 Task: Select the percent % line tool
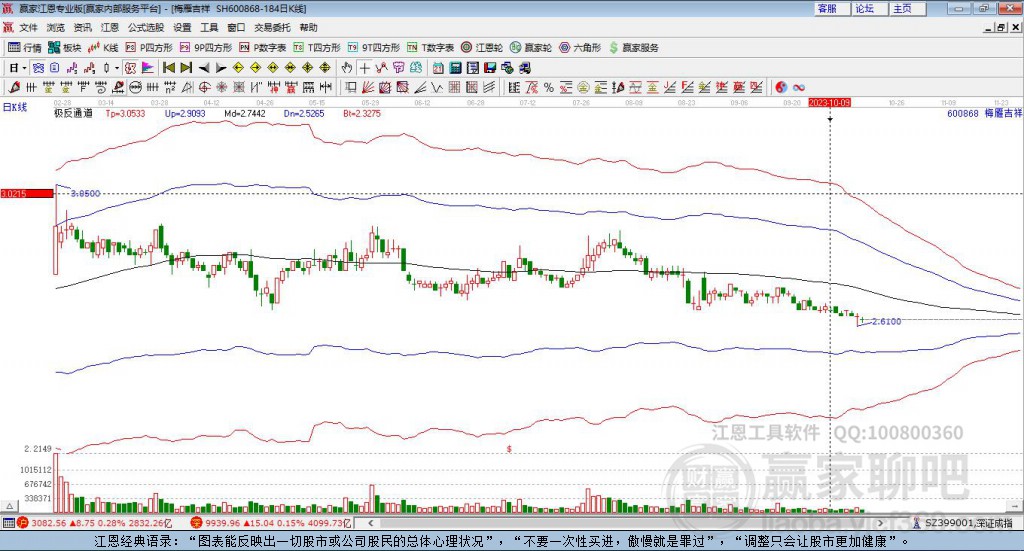(x=549, y=87)
